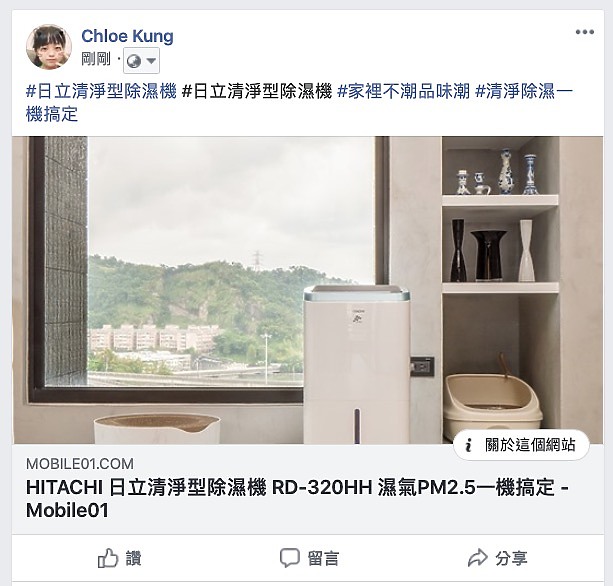Open the post options three-dots menu

click(x=584, y=32)
